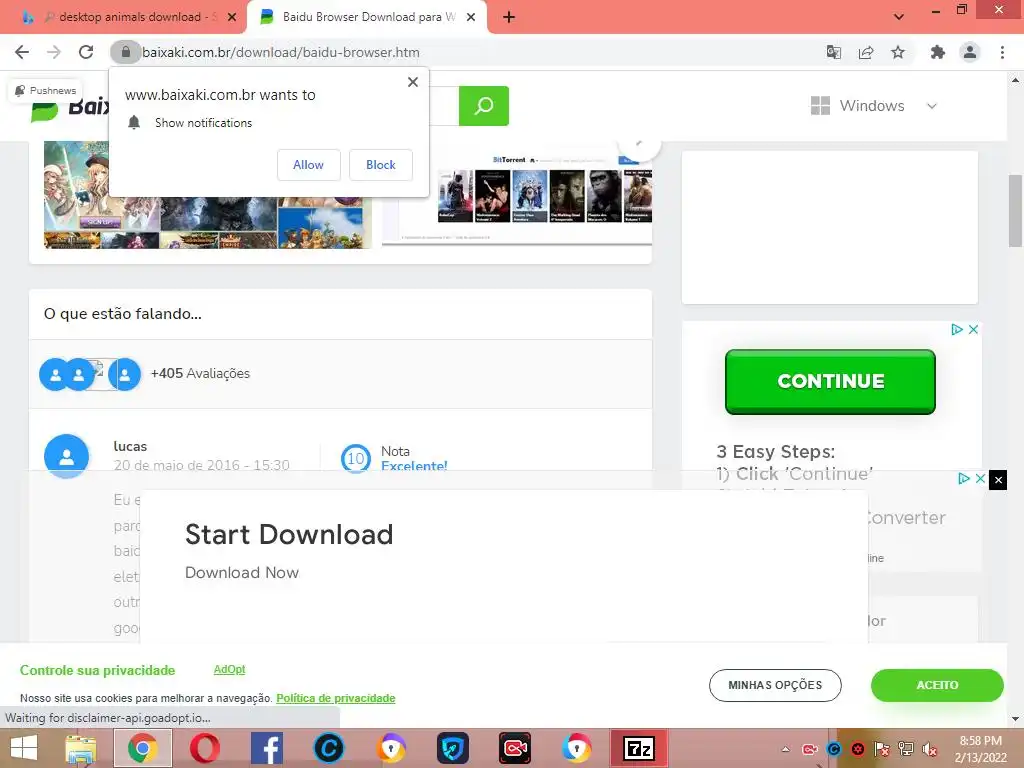
Task: Open site information lock icon
Action: (x=125, y=52)
